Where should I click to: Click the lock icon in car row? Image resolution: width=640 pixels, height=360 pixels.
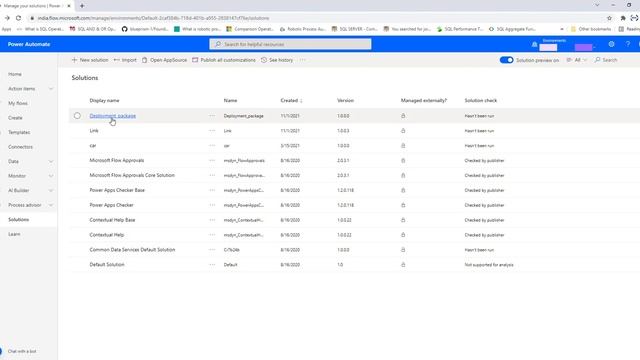pyautogui.click(x=403, y=146)
